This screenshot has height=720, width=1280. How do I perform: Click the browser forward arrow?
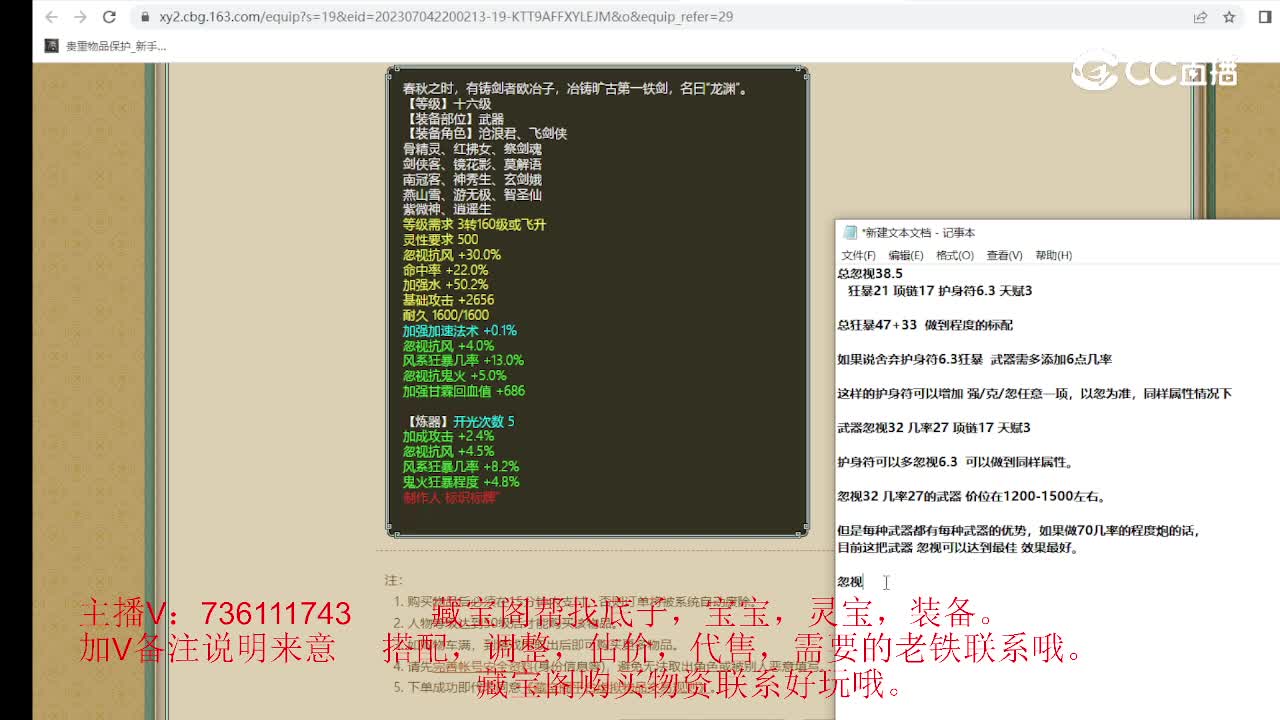[x=80, y=17]
